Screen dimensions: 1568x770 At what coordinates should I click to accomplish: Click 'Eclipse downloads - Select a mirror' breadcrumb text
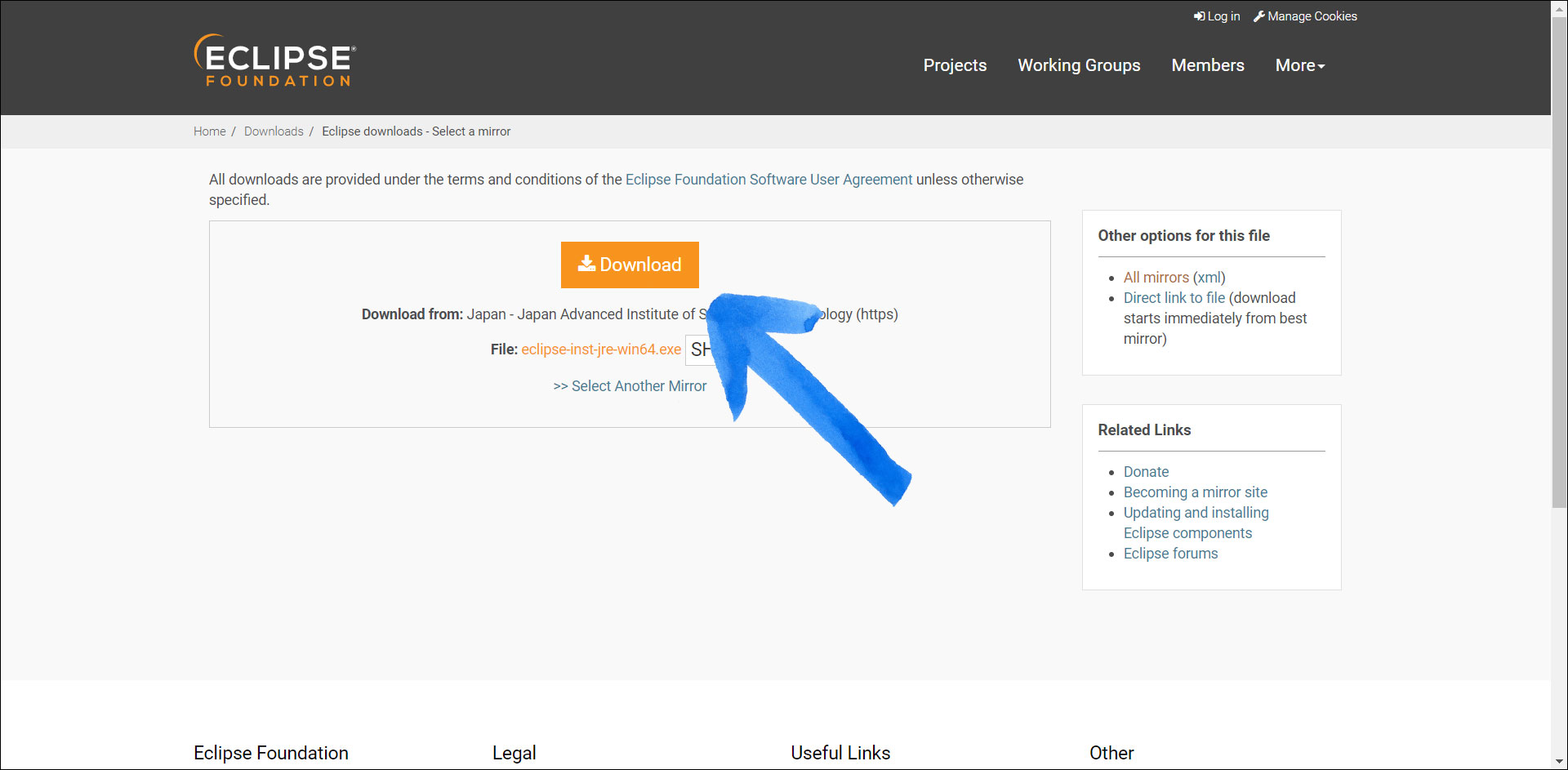pyautogui.click(x=416, y=131)
